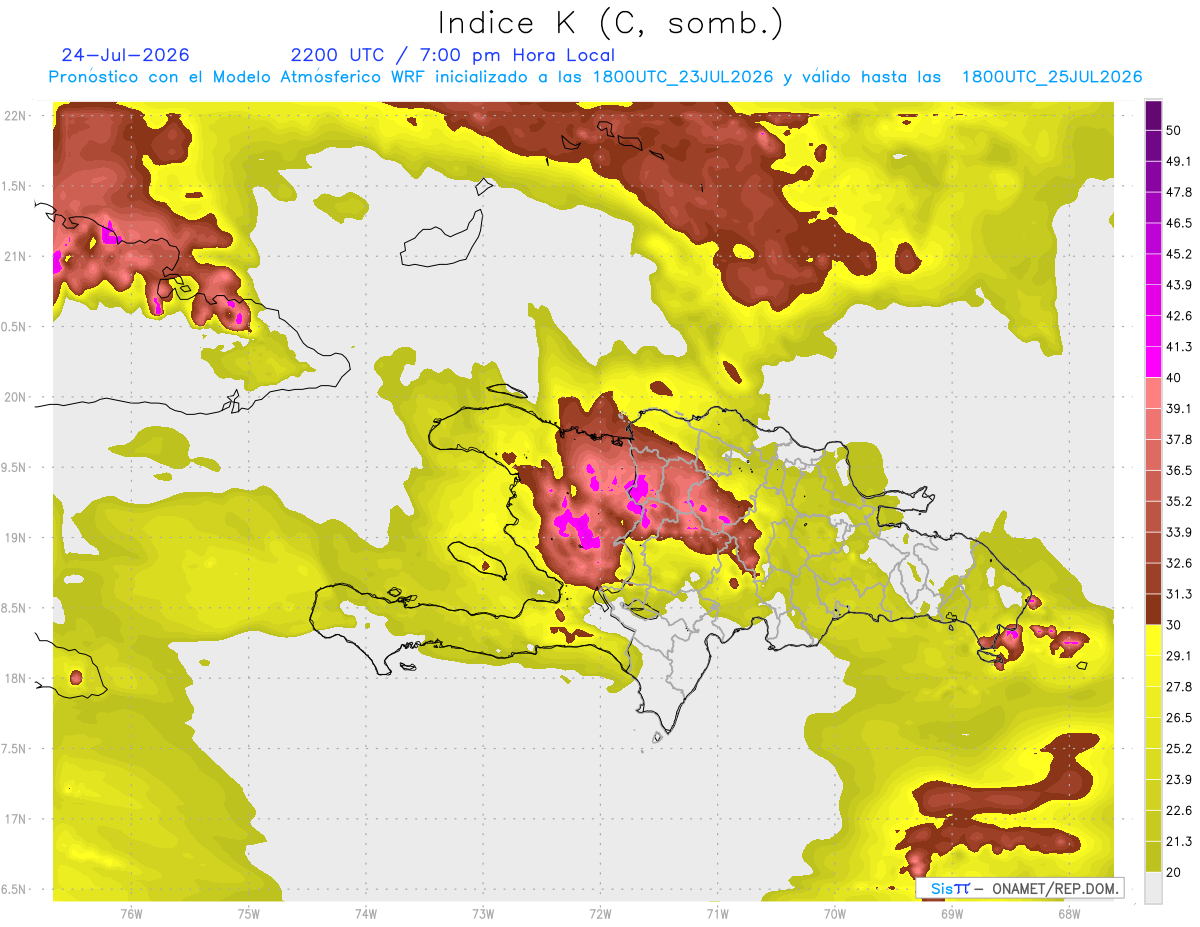Click the "68W" longitude label
This screenshot has width=1200, height=927.
coord(1069,914)
